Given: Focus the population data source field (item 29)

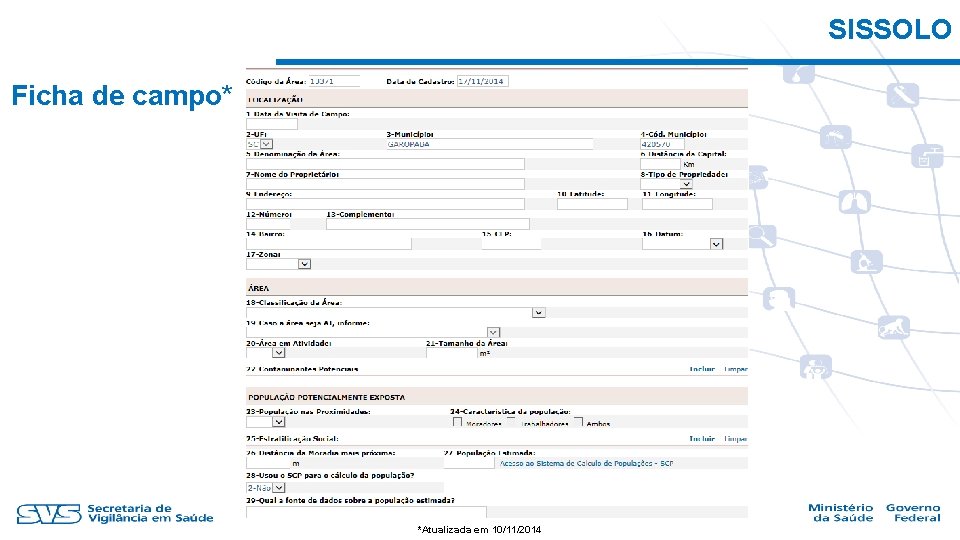Looking at the screenshot, I should pos(366,512).
